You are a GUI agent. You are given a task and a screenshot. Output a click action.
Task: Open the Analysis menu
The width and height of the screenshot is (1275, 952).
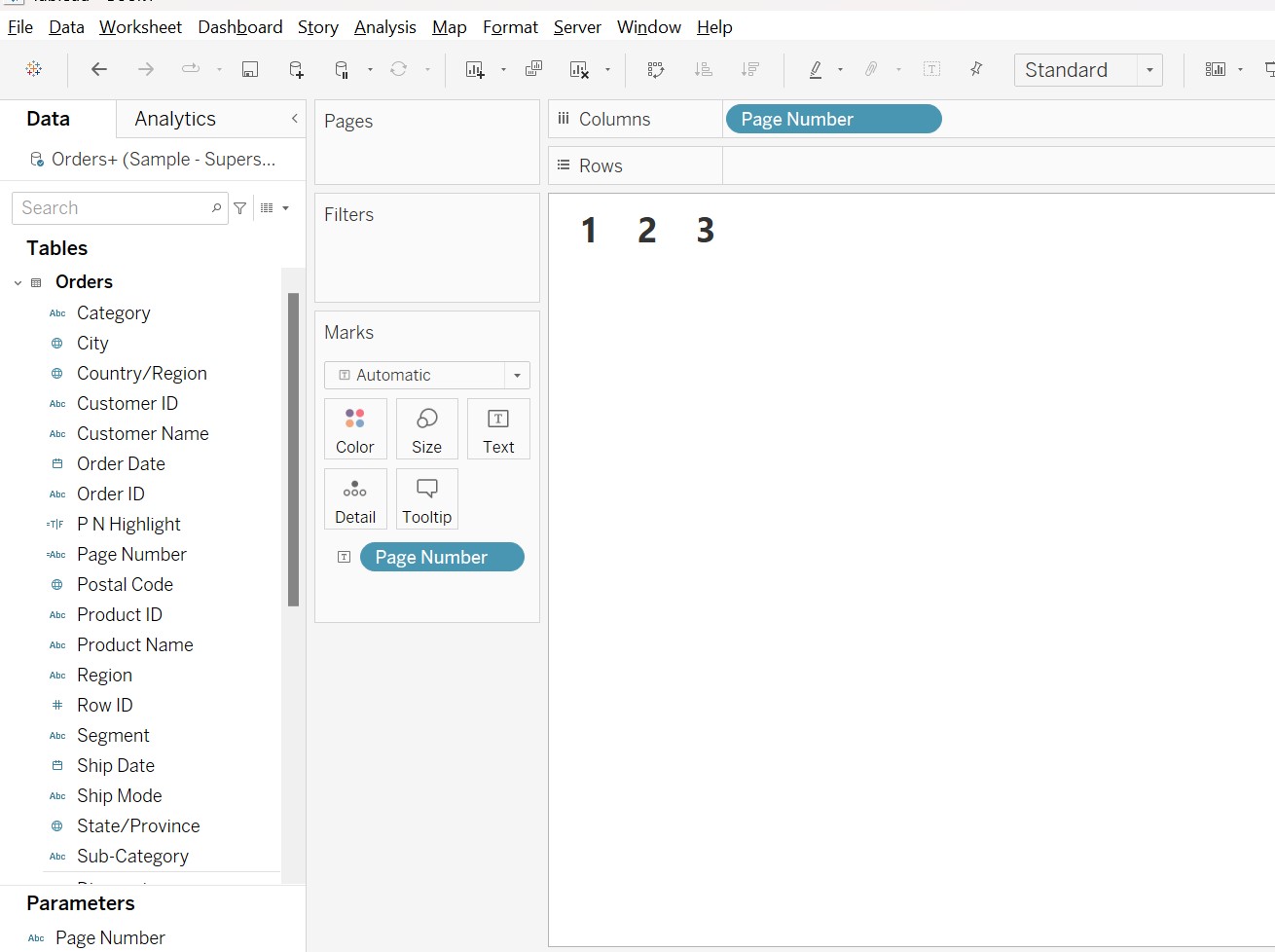384,27
